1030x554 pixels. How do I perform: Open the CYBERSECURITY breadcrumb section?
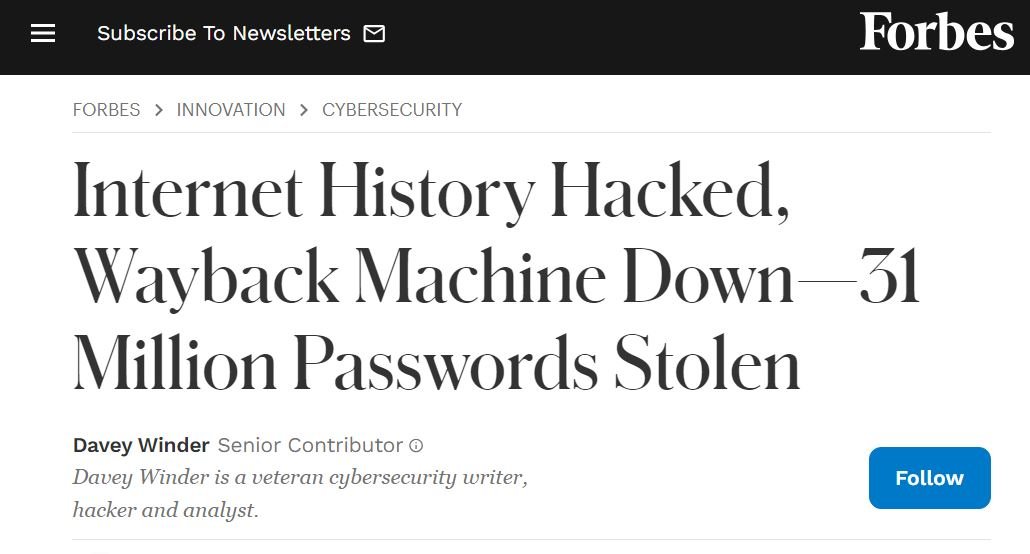point(392,110)
